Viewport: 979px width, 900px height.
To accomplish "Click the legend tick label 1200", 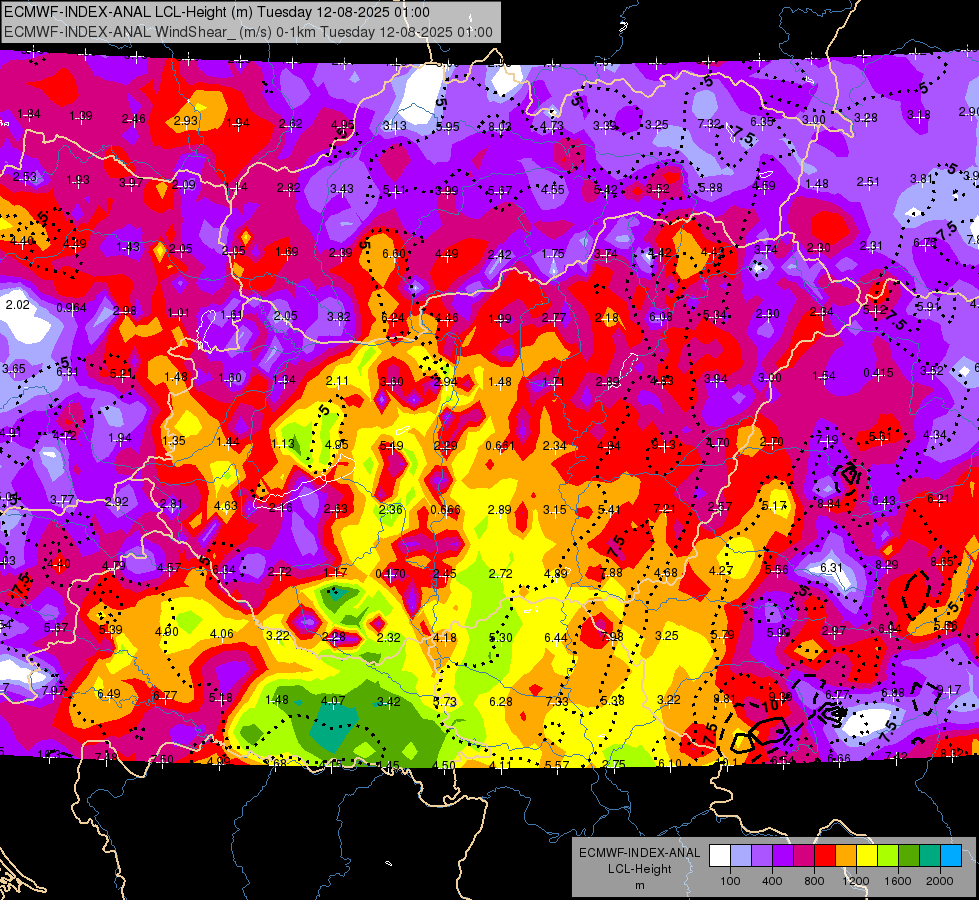I will [856, 881].
